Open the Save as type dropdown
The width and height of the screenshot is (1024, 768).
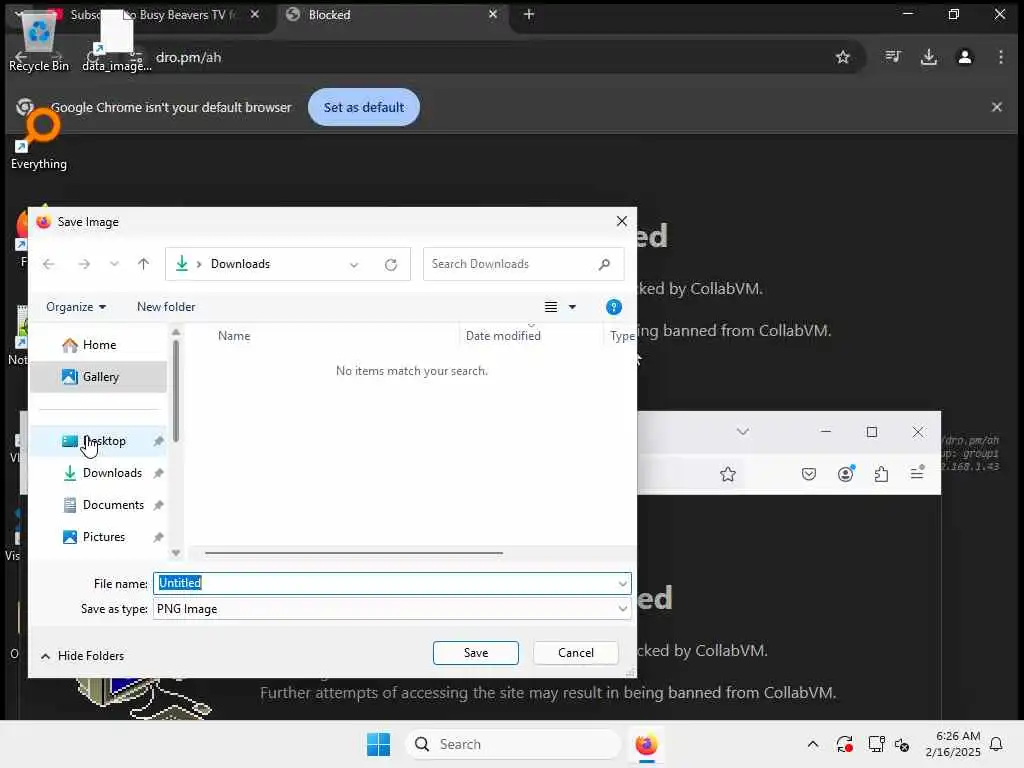tap(392, 609)
